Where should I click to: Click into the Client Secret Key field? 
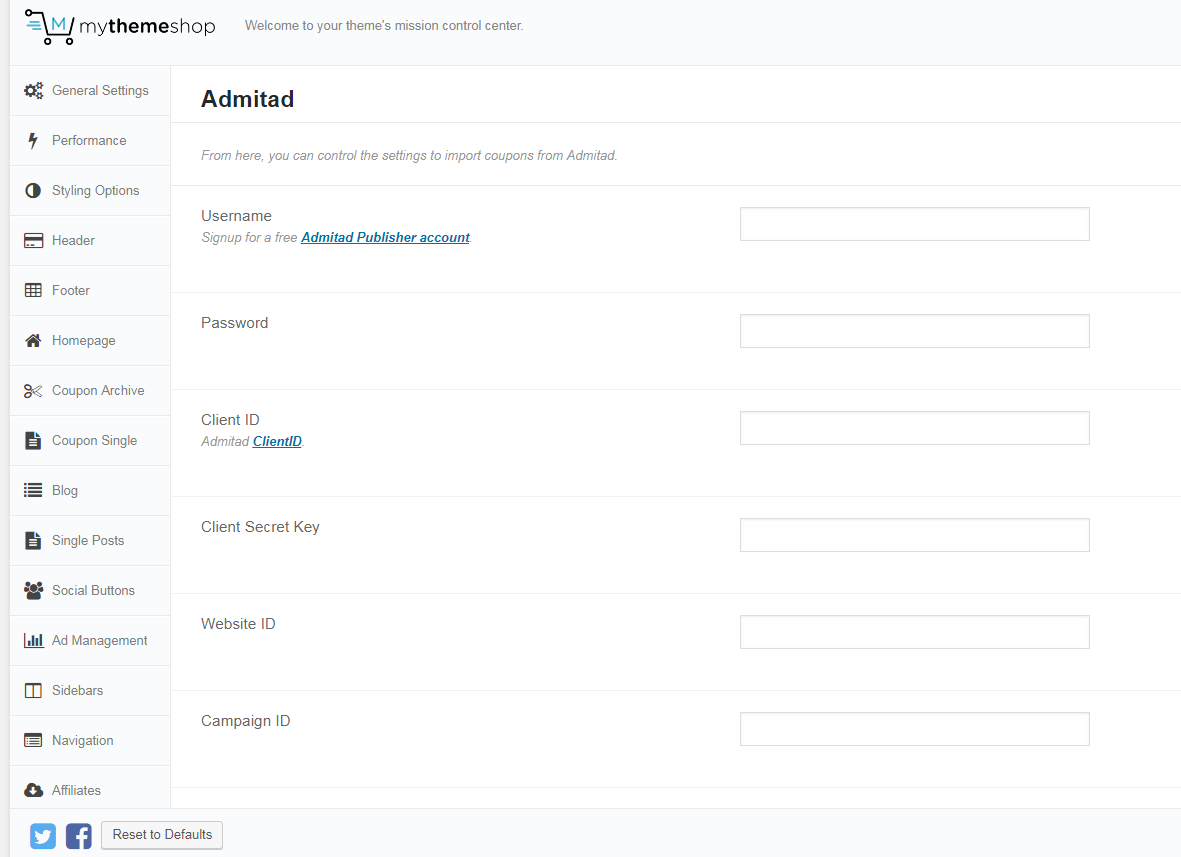pyautogui.click(x=914, y=535)
